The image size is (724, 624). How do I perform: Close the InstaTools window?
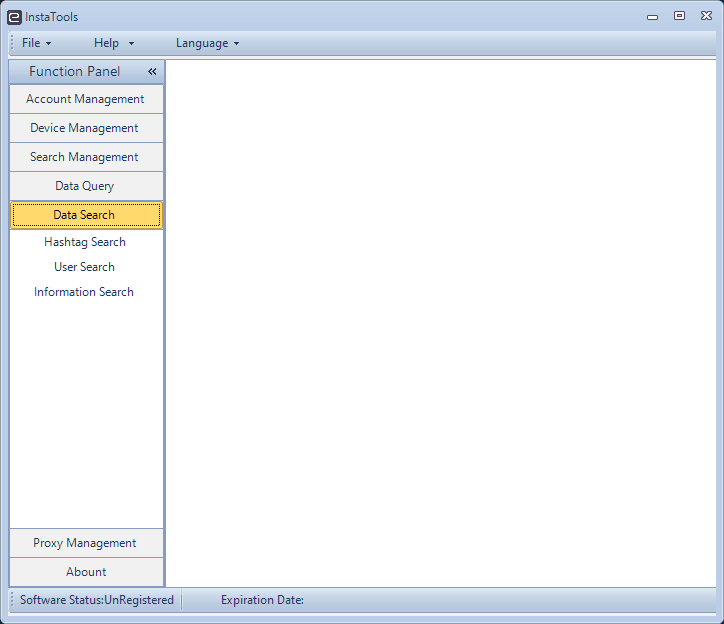click(706, 16)
